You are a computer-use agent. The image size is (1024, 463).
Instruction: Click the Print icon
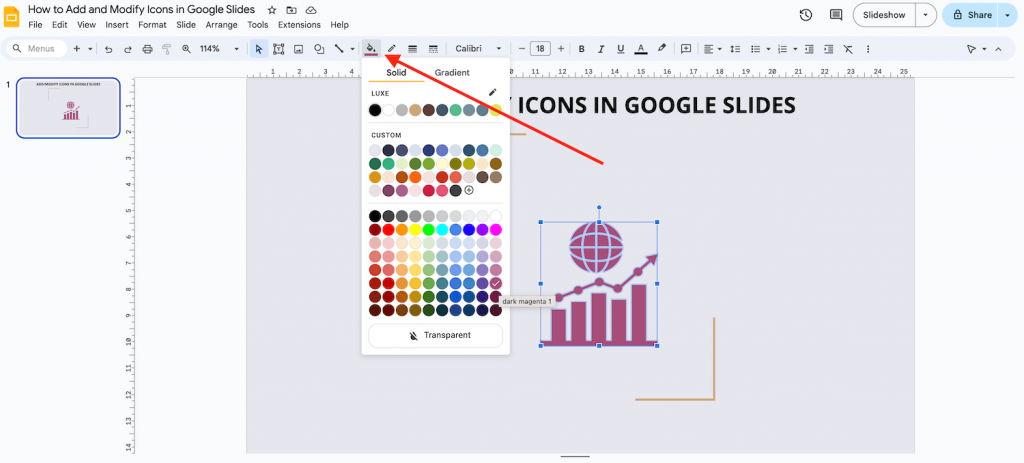148,49
